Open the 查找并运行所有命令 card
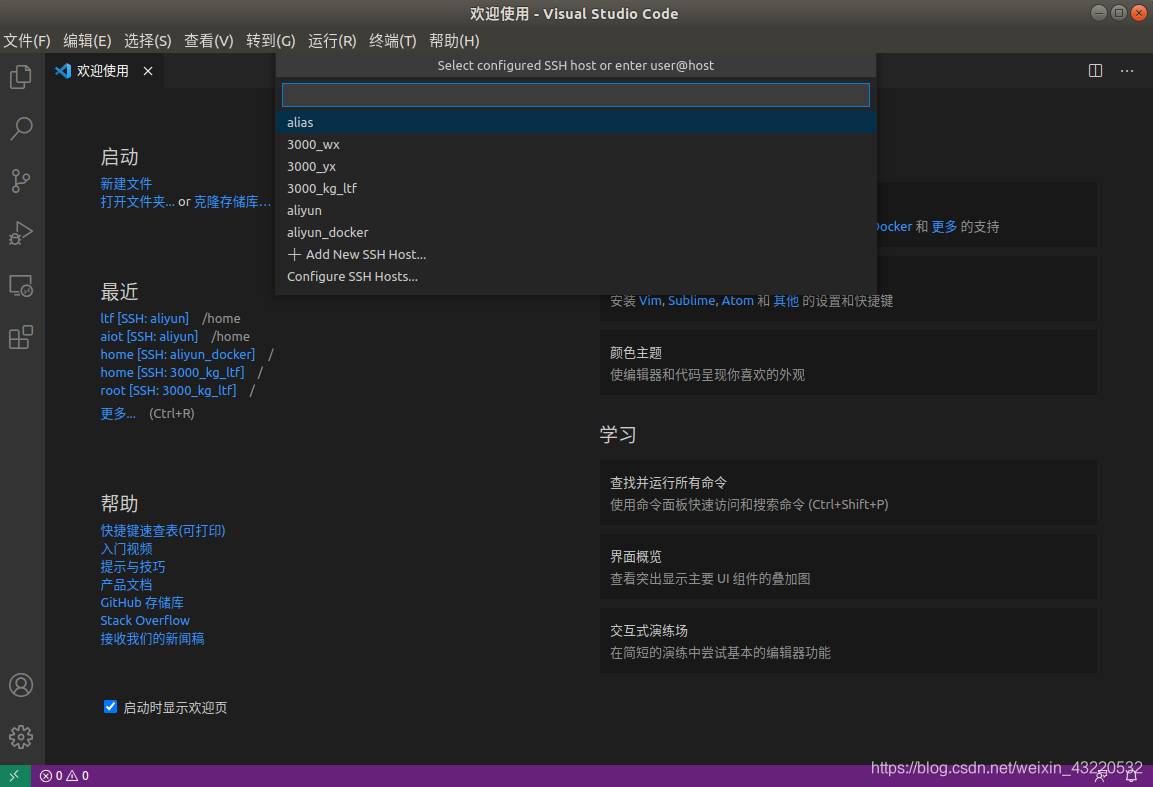The width and height of the screenshot is (1153, 787). [849, 493]
